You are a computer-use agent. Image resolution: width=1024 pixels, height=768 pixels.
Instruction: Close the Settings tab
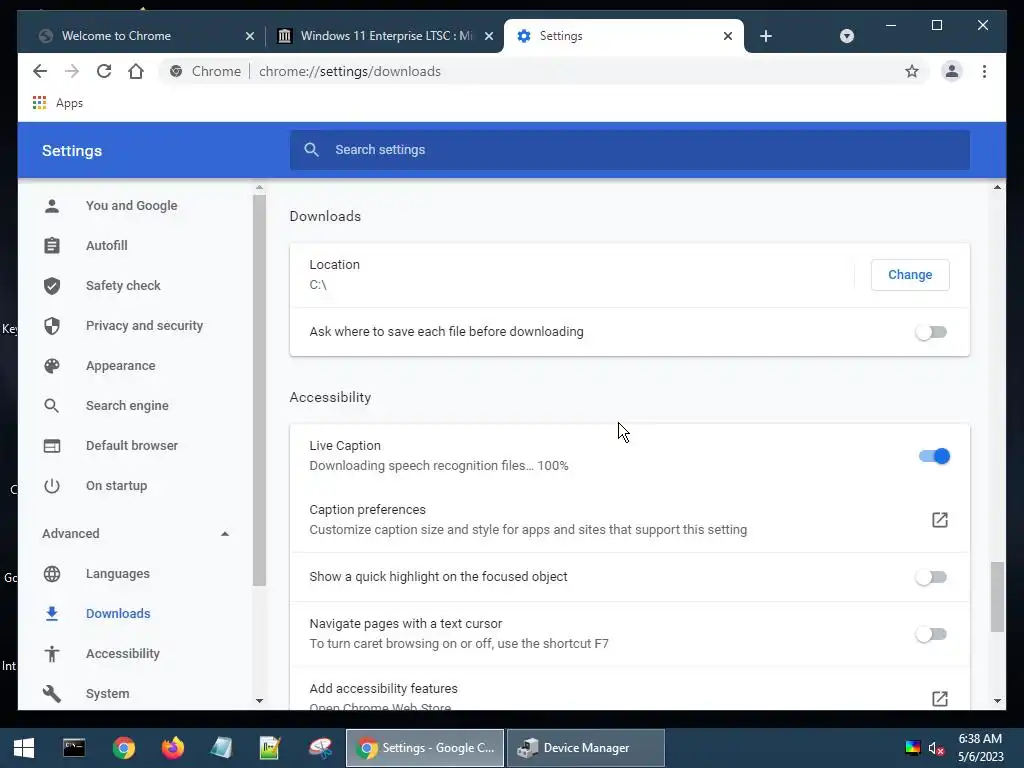[728, 36]
